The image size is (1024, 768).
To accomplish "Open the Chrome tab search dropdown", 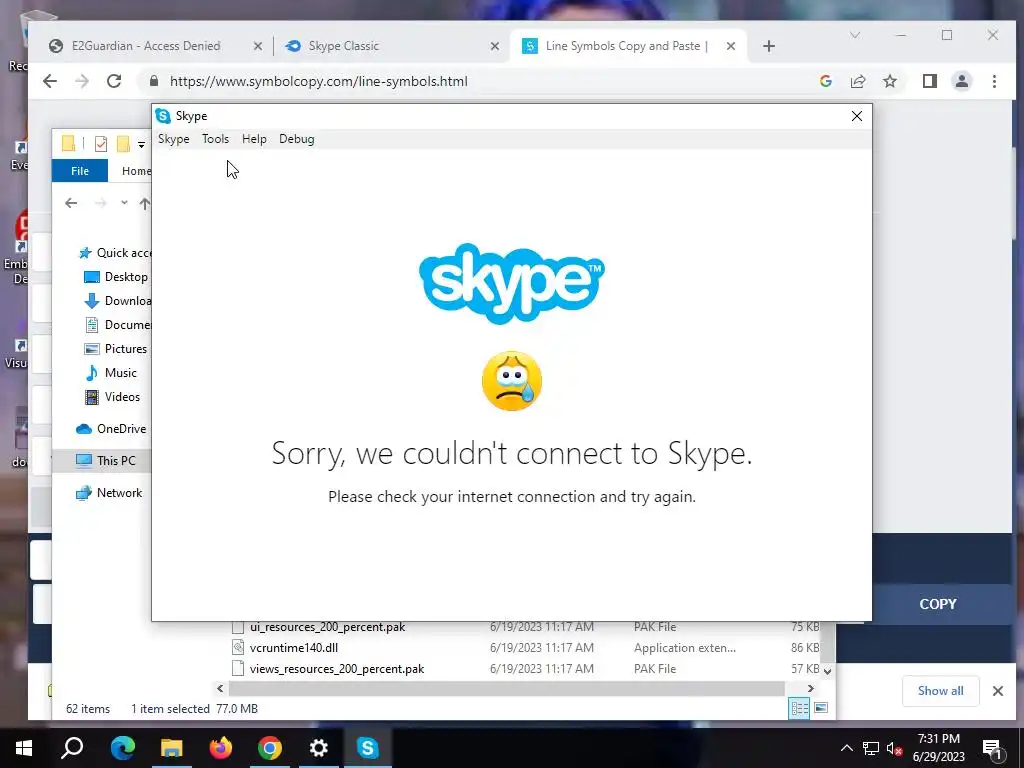I will click(855, 35).
